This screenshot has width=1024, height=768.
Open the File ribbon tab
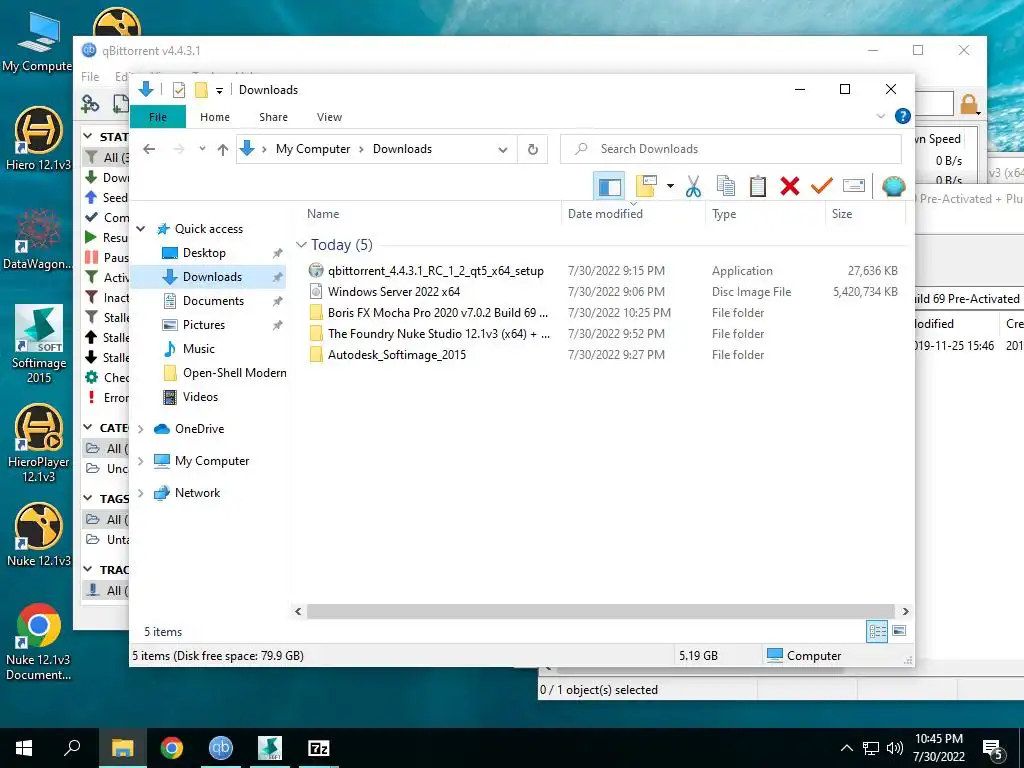(x=158, y=117)
